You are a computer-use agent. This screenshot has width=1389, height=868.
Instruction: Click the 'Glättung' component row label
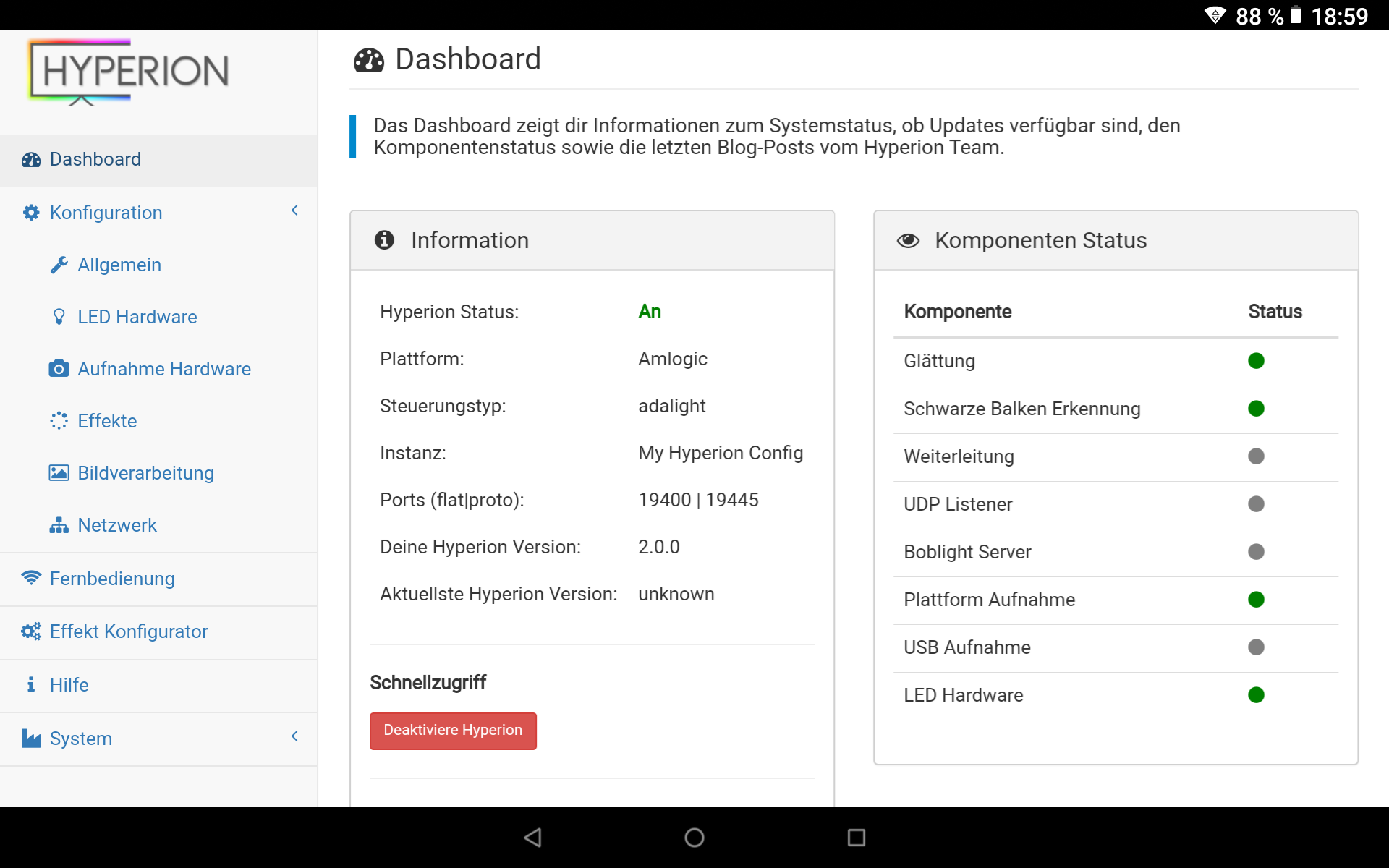[x=939, y=361]
